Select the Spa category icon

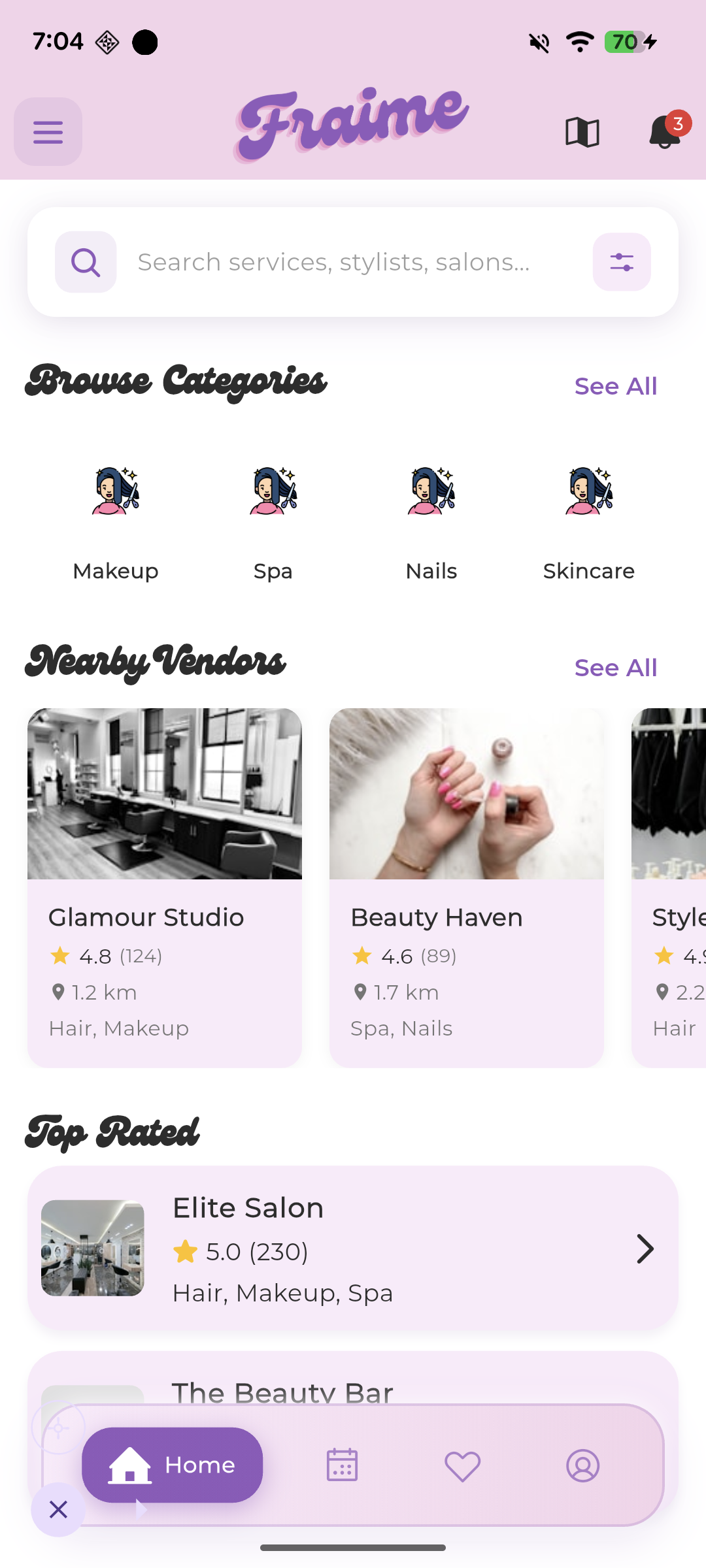[x=273, y=491]
